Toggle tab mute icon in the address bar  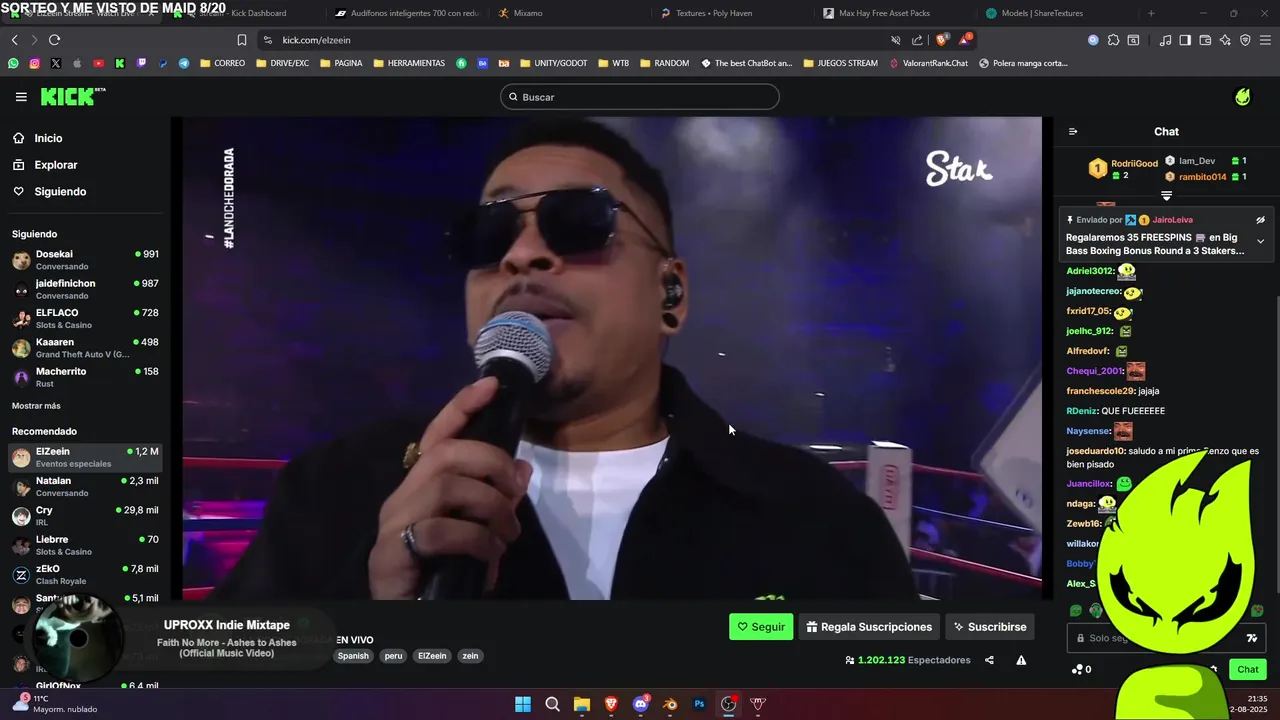click(x=895, y=40)
